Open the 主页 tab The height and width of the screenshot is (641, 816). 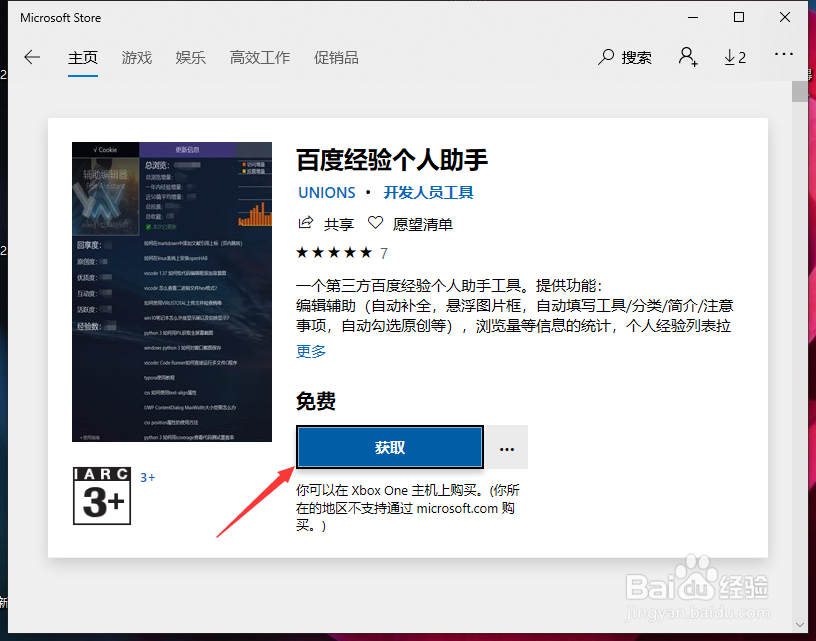coord(83,57)
